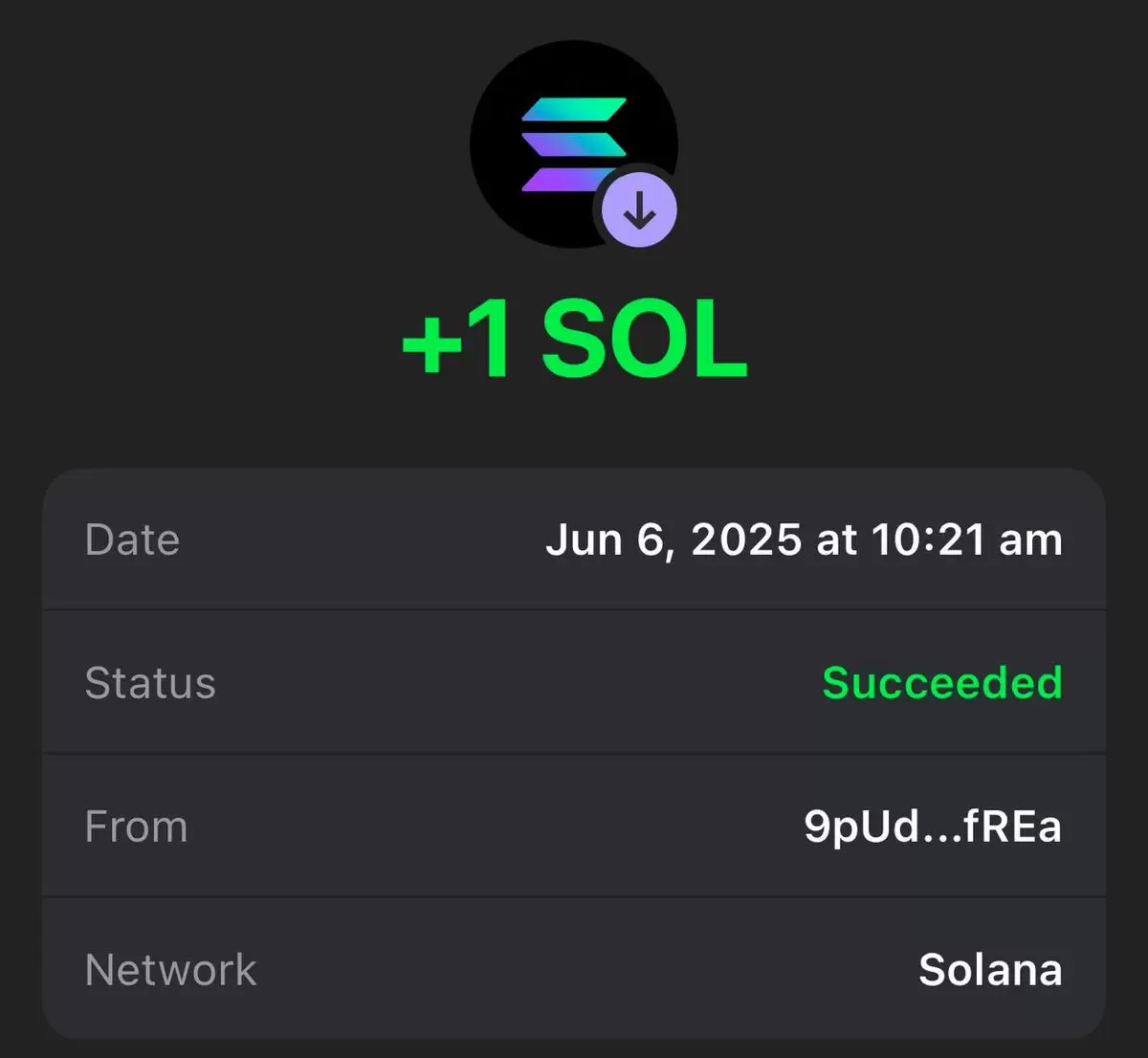Click the purple bottom bar of Solana logo
1148x1058 pixels.
coord(566,179)
